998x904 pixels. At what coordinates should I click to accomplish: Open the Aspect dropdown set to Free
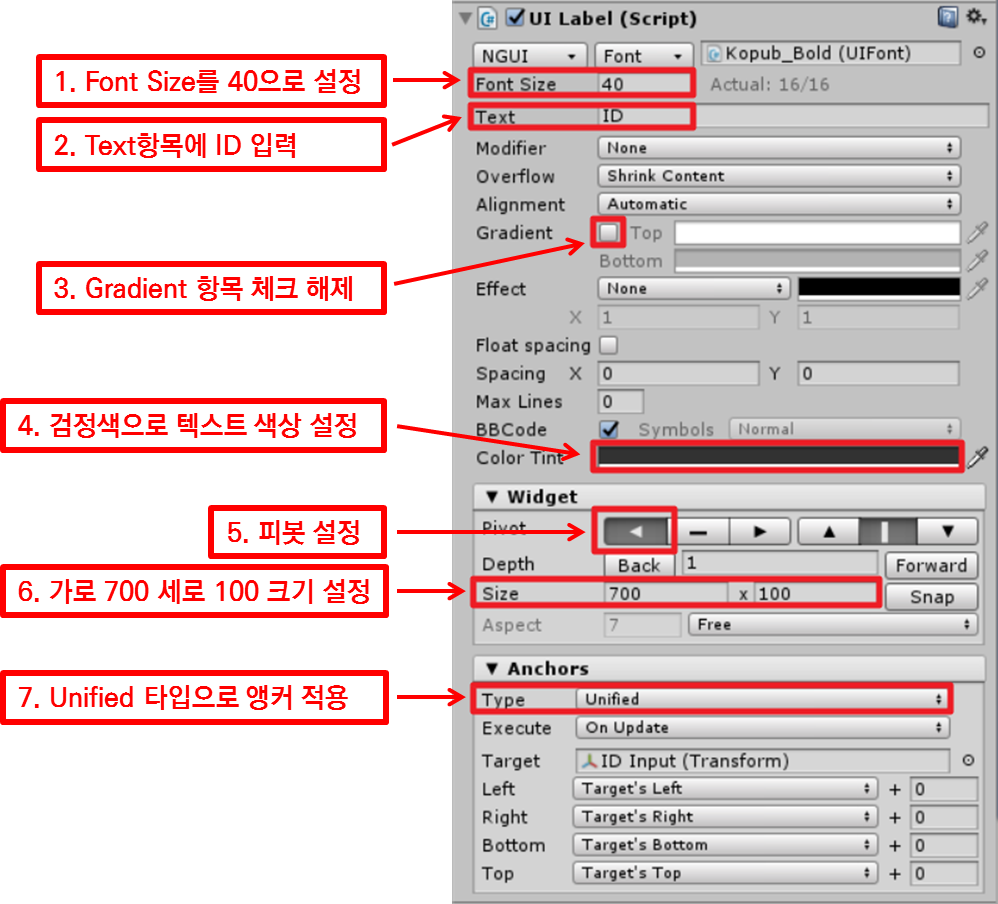pos(833,625)
